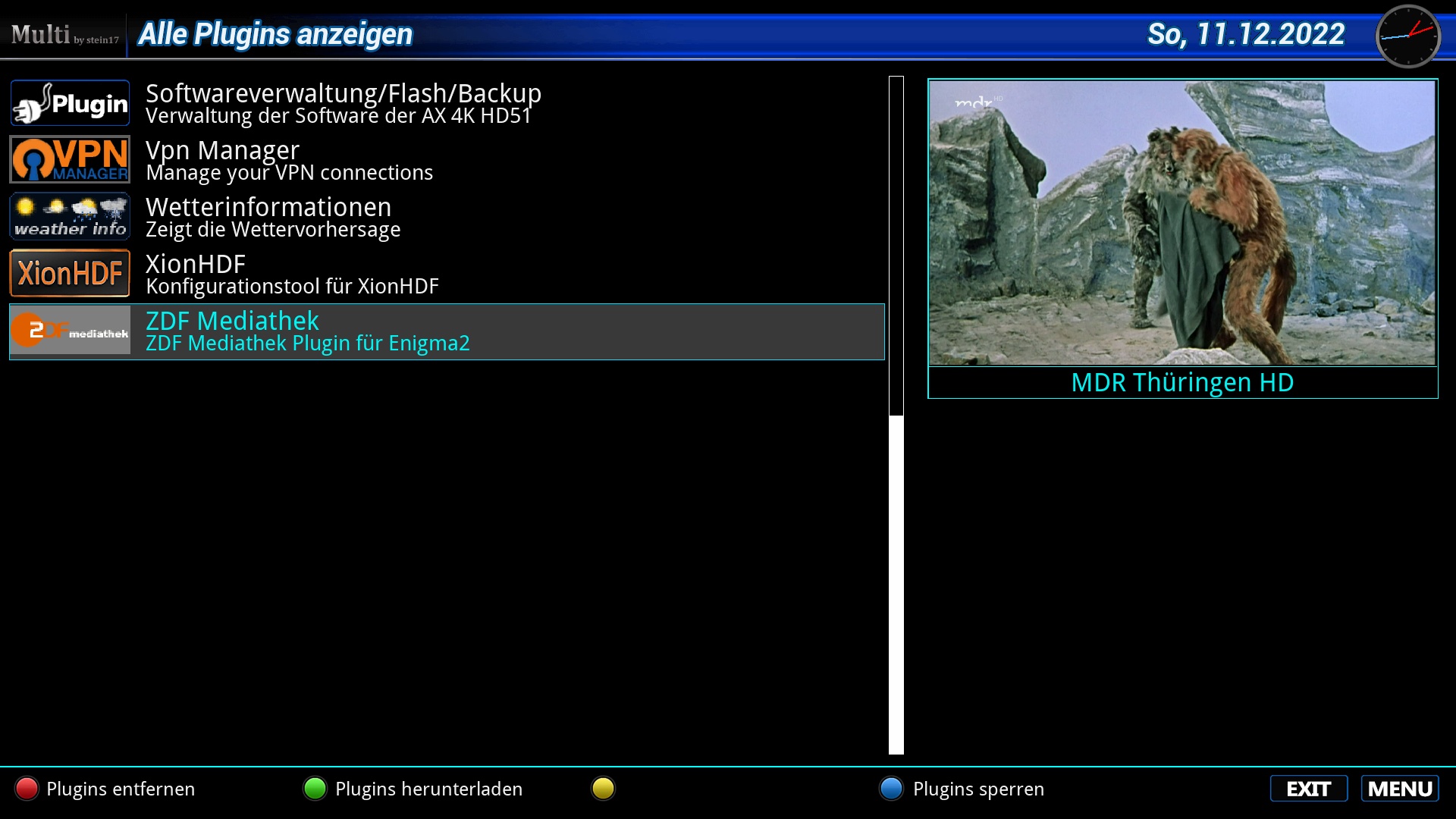Click the XionHDF plugin icon
The height and width of the screenshot is (819, 1456).
[70, 273]
